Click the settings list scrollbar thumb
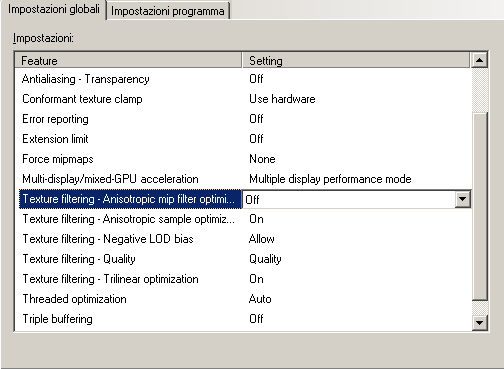This screenshot has width=504, height=369. 480,207
